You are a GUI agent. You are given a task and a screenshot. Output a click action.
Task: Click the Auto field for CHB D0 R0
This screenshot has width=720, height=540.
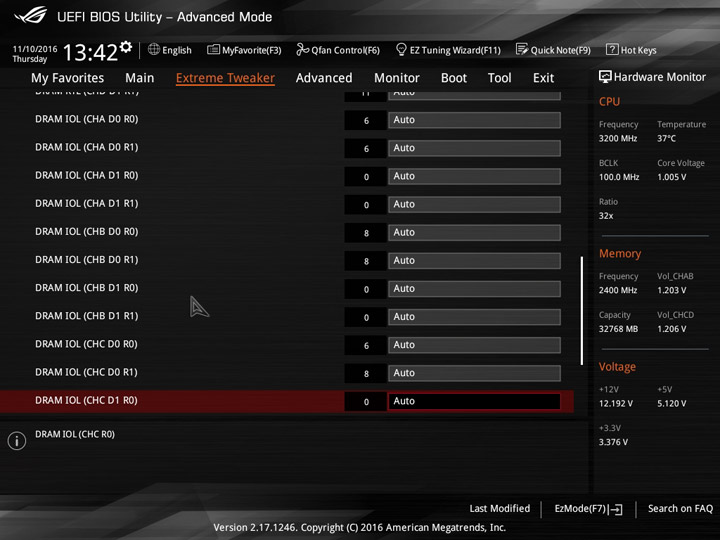[474, 232]
